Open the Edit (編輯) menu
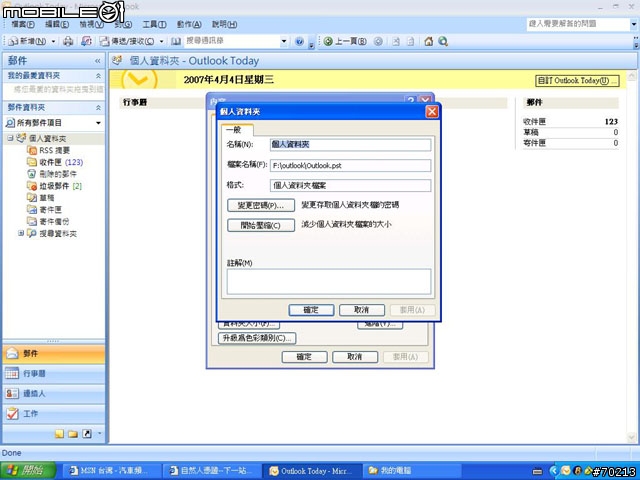Image resolution: width=640 pixels, height=480 pixels. coord(57,24)
